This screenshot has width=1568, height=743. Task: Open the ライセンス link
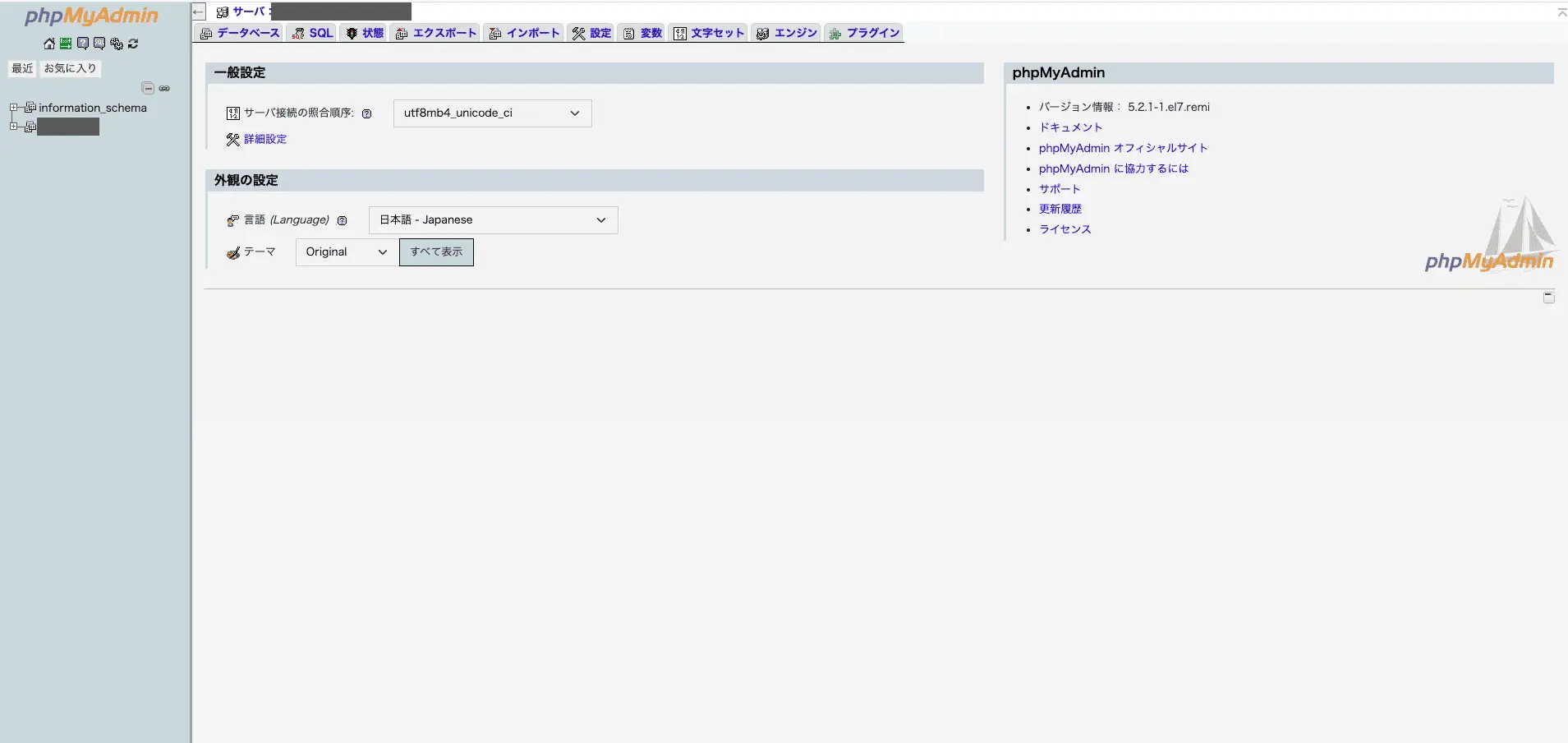1065,229
